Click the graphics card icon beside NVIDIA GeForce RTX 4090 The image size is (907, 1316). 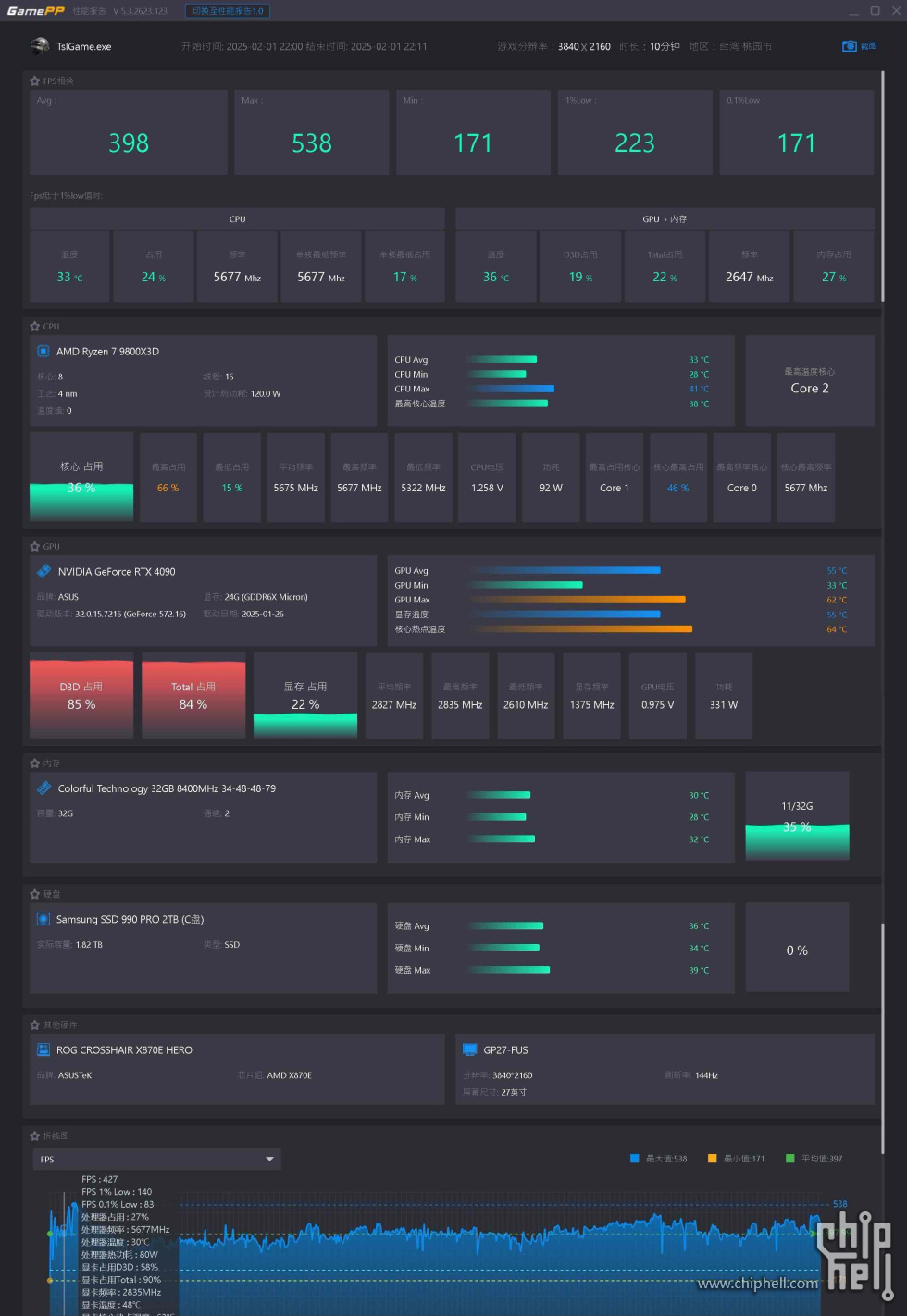(43, 572)
